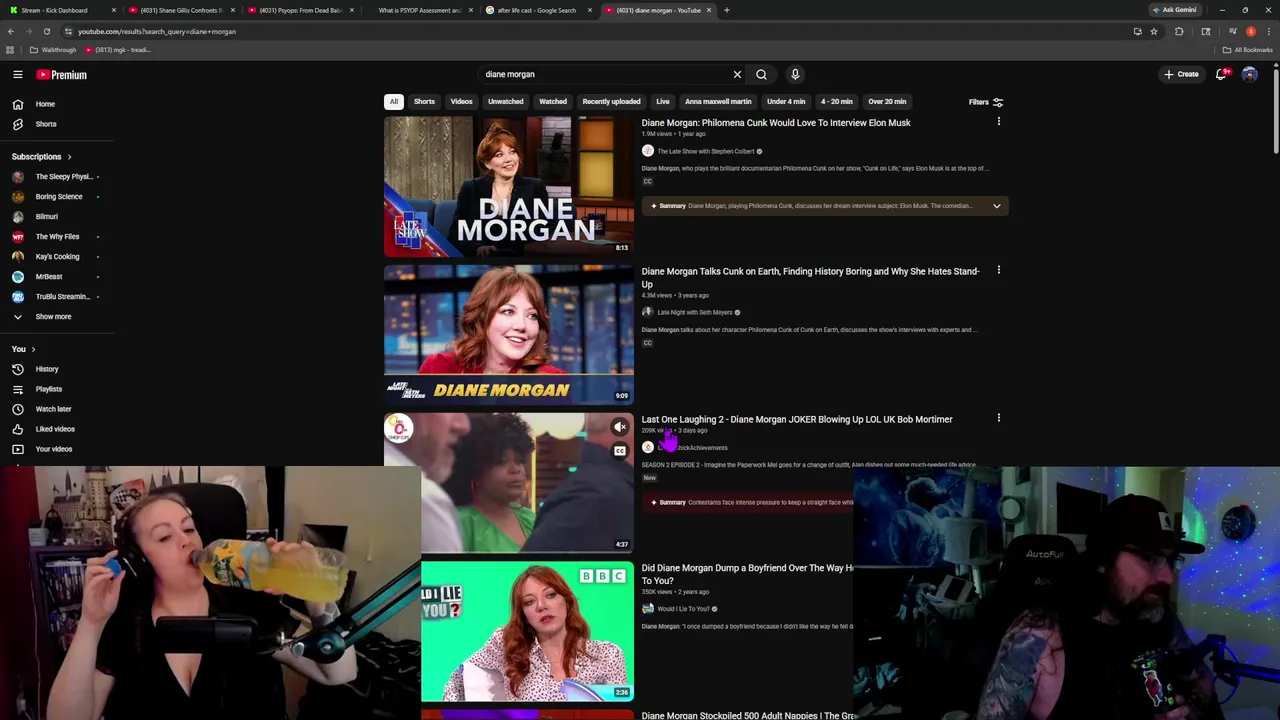The width and height of the screenshot is (1280, 720).
Task: Open Your videos in the sidebar
Action: [54, 449]
